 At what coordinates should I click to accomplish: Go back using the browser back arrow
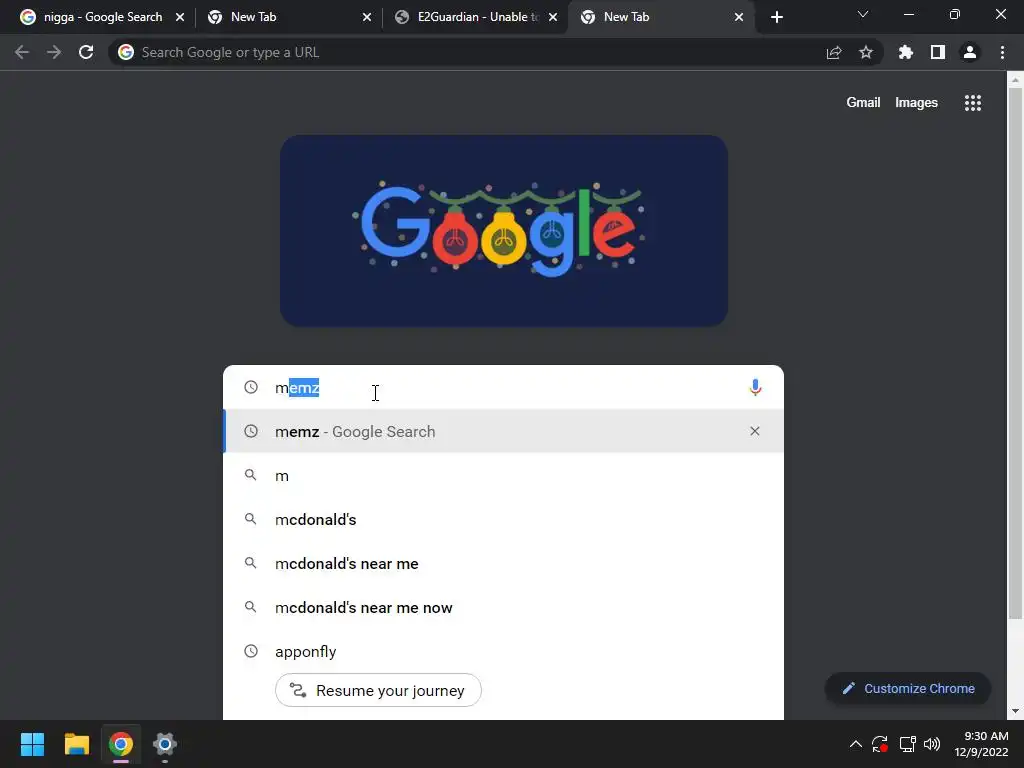[22, 52]
